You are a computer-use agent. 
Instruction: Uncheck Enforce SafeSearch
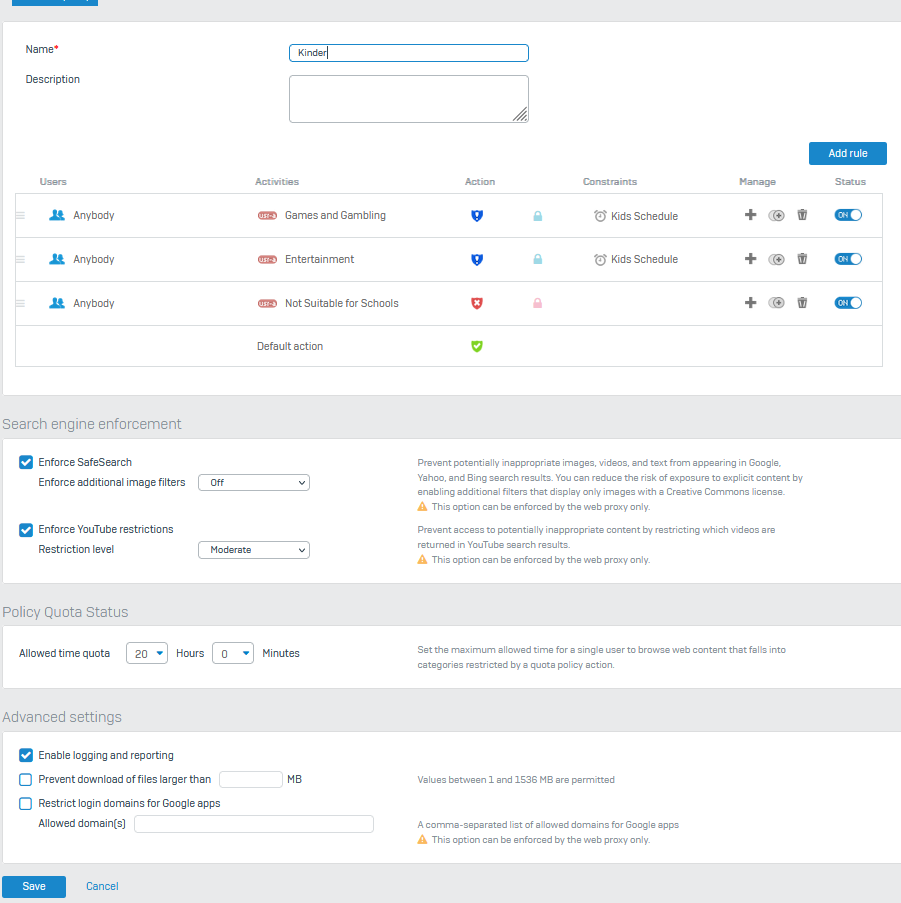26,462
